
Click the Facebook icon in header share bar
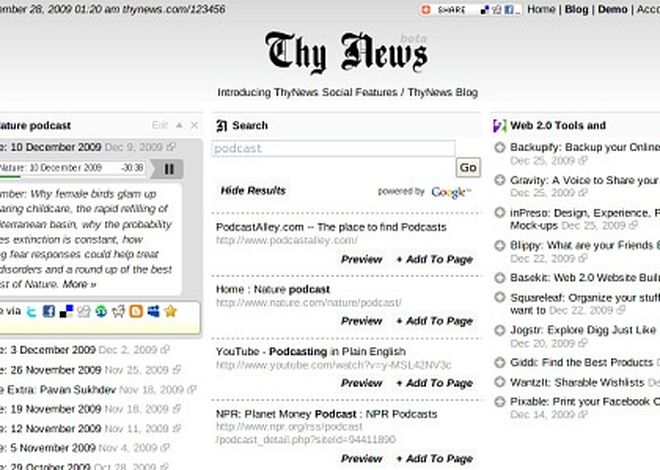(509, 10)
